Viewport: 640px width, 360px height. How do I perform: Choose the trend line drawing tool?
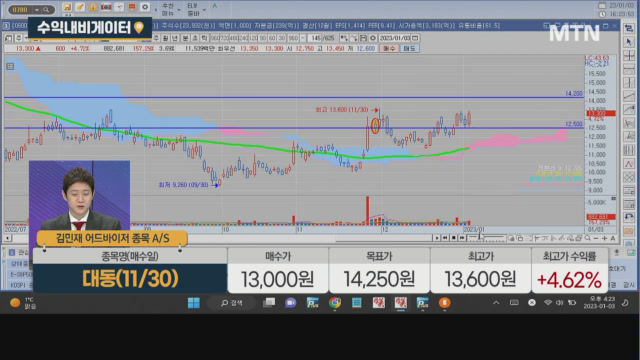point(629,96)
